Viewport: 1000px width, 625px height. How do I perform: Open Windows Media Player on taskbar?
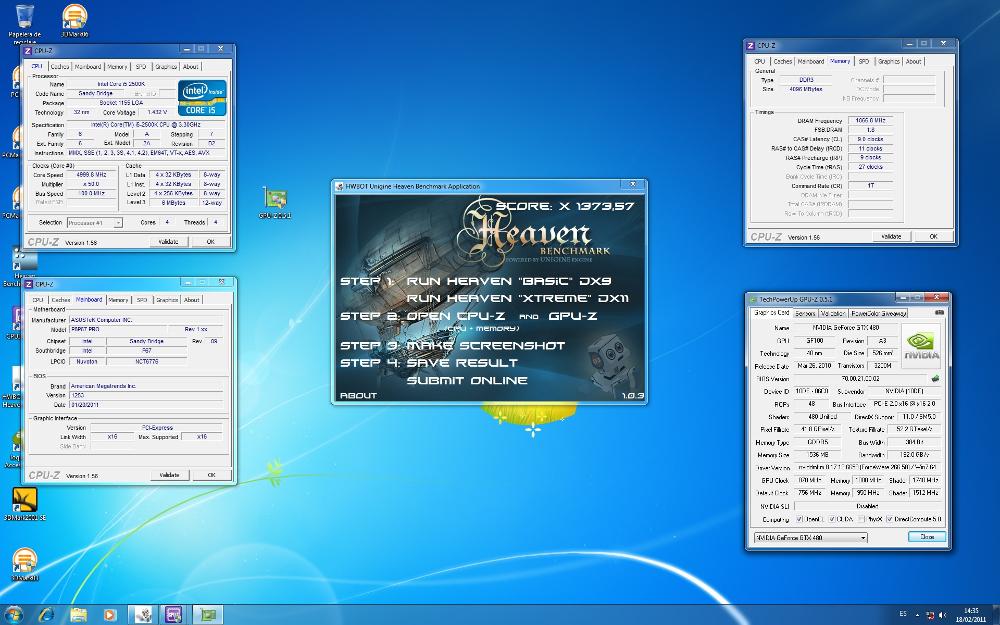(x=110, y=615)
